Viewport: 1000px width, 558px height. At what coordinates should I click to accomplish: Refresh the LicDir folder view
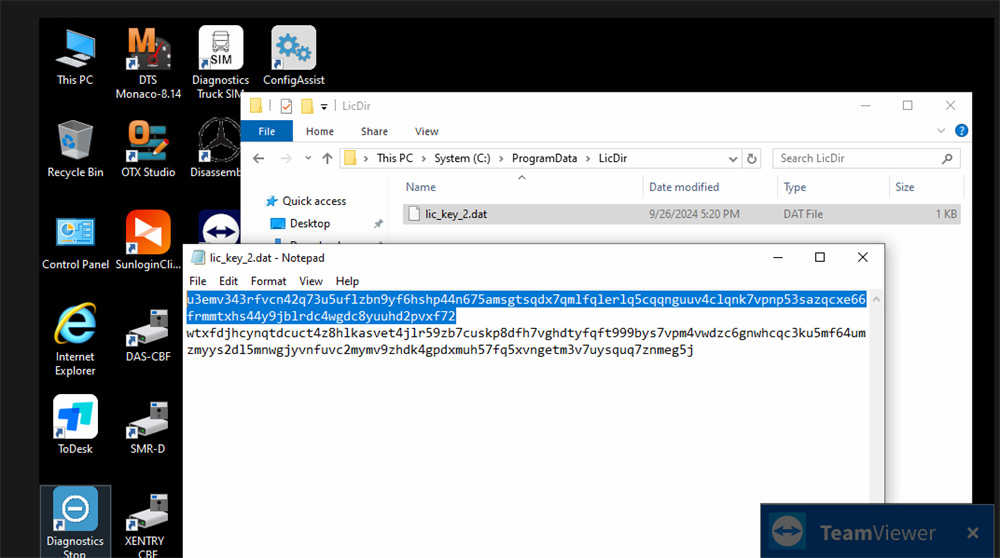click(x=752, y=158)
